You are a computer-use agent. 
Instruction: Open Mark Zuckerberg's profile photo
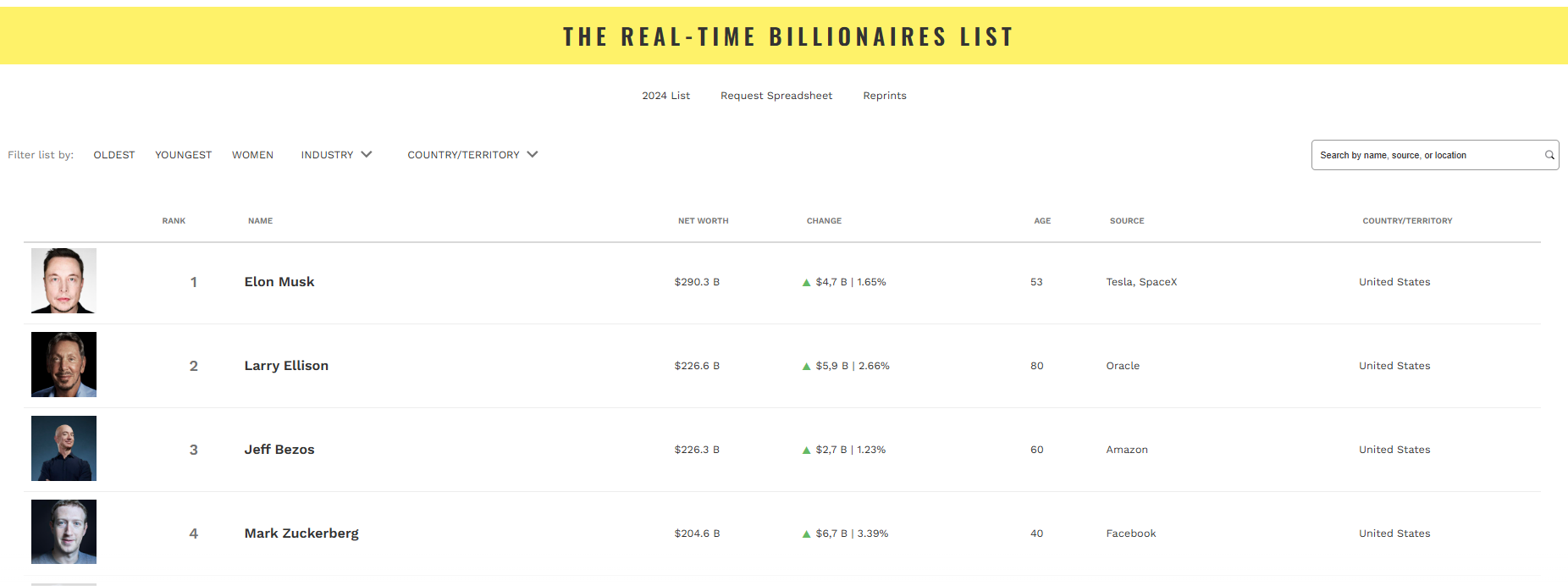[63, 532]
